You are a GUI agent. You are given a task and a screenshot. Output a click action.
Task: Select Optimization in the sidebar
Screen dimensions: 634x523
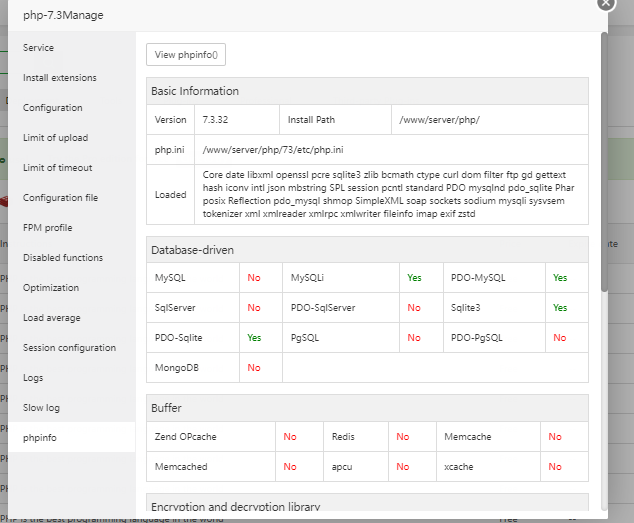(51, 288)
